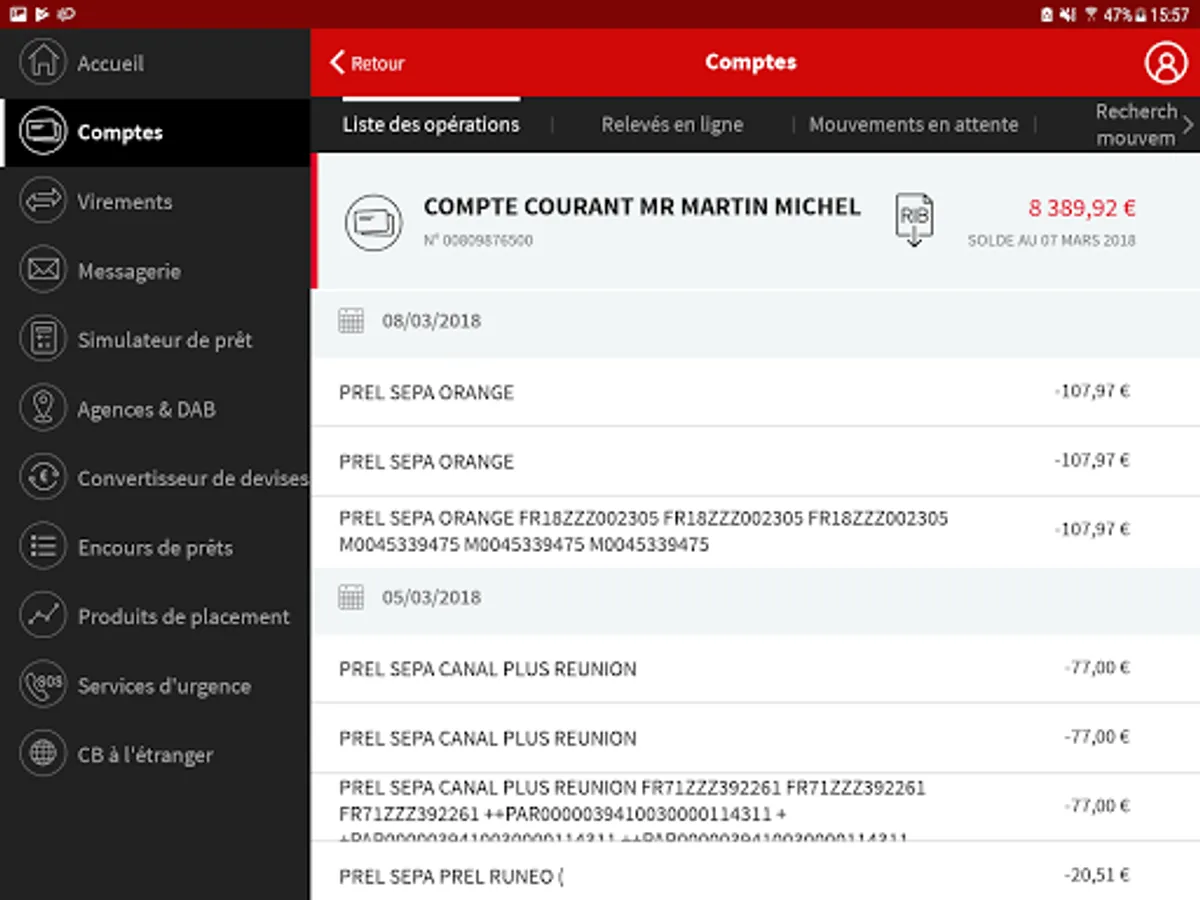The height and width of the screenshot is (900, 1200).
Task: Open the Agences & DAB location pin icon
Action: (x=42, y=408)
